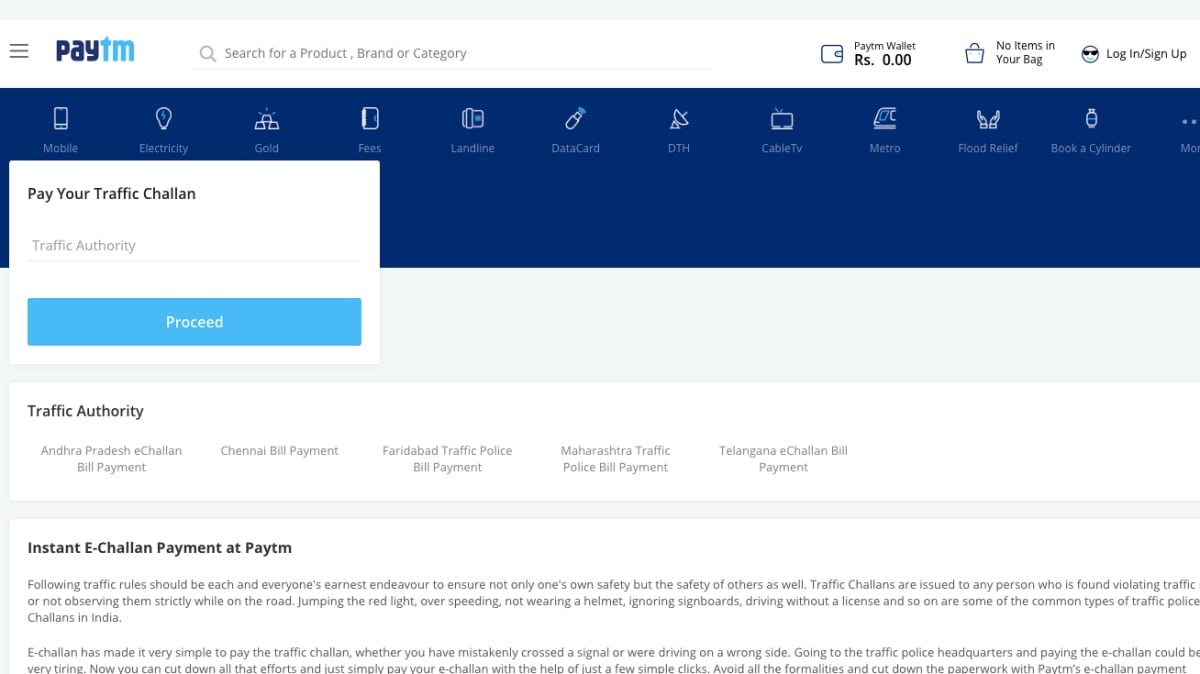This screenshot has width=1200, height=674.
Task: Click the DataCard category label
Action: click(x=576, y=148)
